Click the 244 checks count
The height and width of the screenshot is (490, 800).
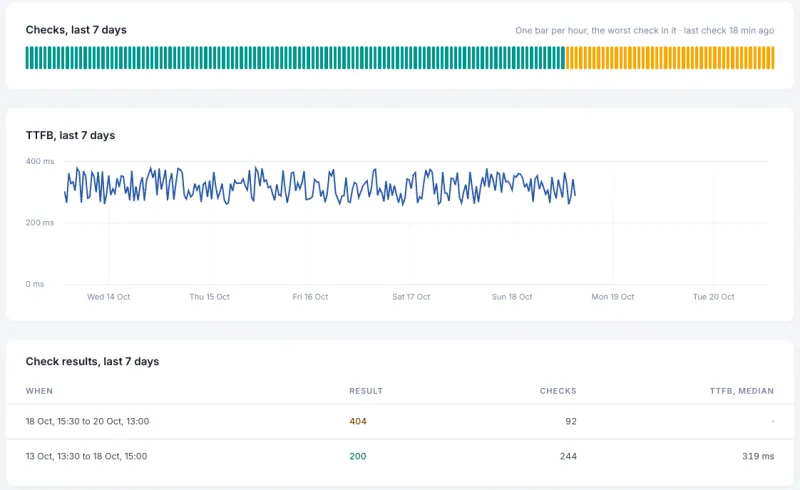(568, 456)
